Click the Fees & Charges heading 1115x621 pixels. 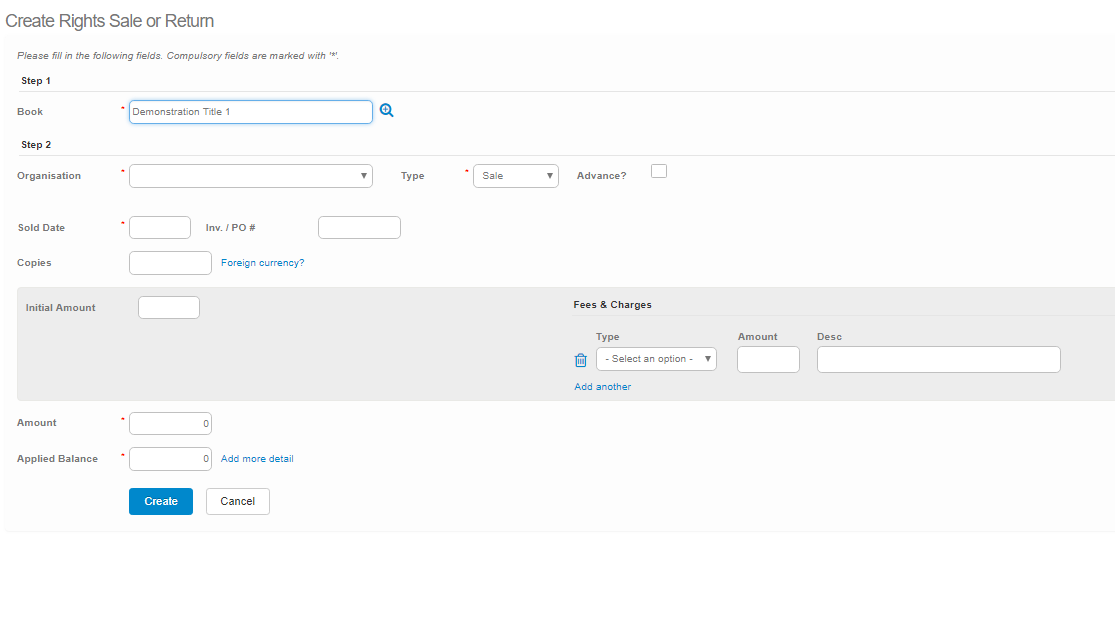pos(612,304)
